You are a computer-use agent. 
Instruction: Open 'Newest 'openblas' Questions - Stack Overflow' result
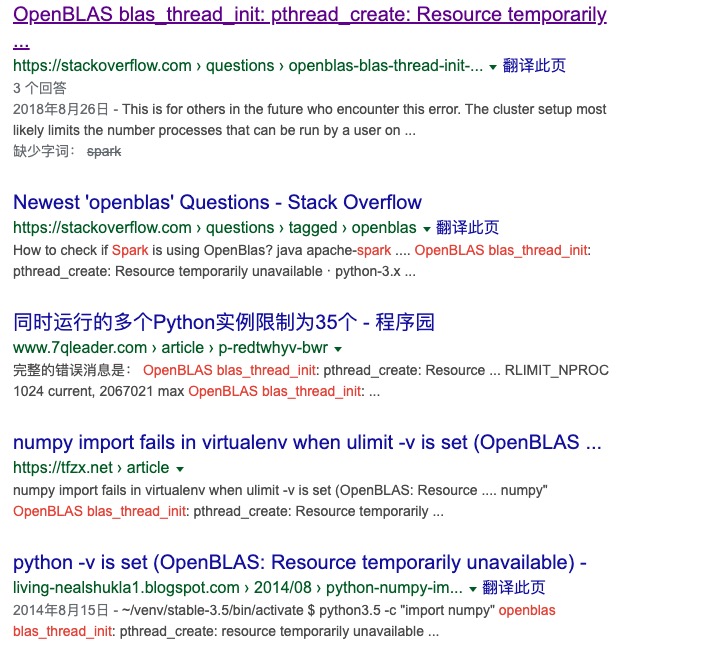(x=217, y=202)
